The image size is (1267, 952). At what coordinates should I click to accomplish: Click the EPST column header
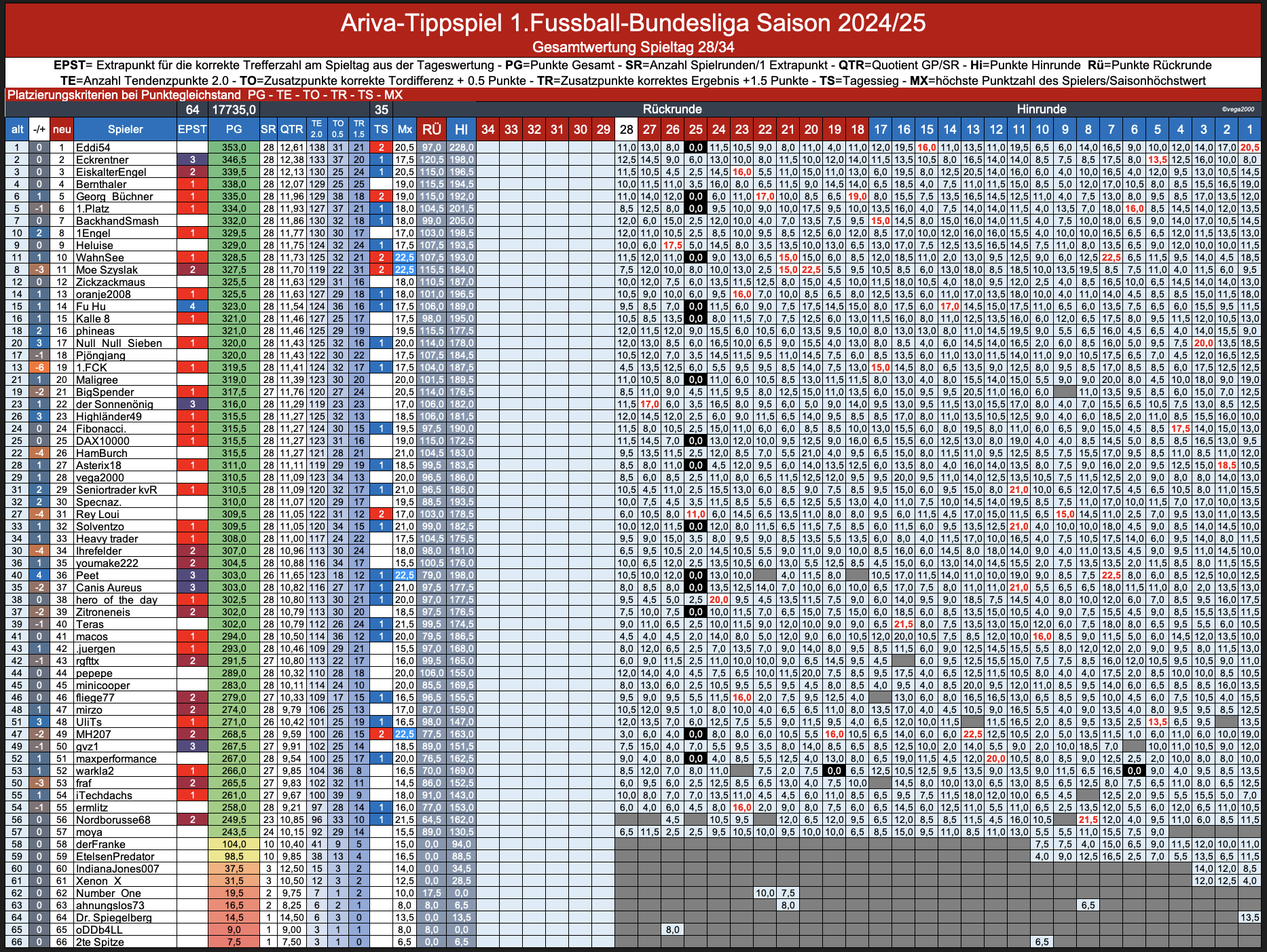192,129
